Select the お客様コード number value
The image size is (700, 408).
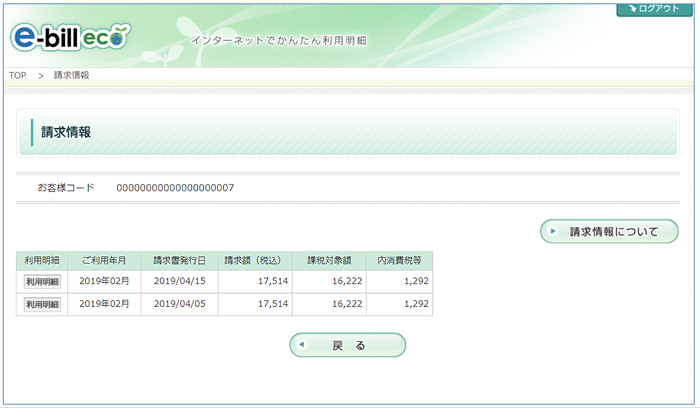tap(175, 187)
